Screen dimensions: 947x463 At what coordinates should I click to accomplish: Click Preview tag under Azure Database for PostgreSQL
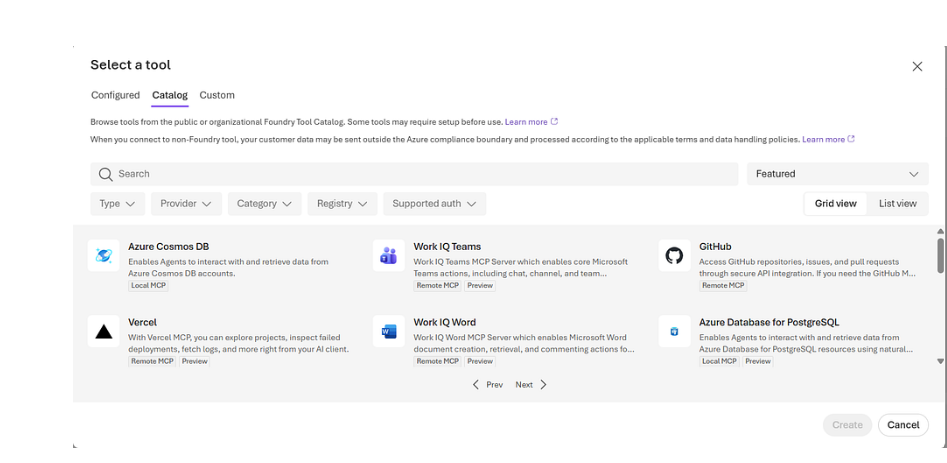[x=758, y=361]
